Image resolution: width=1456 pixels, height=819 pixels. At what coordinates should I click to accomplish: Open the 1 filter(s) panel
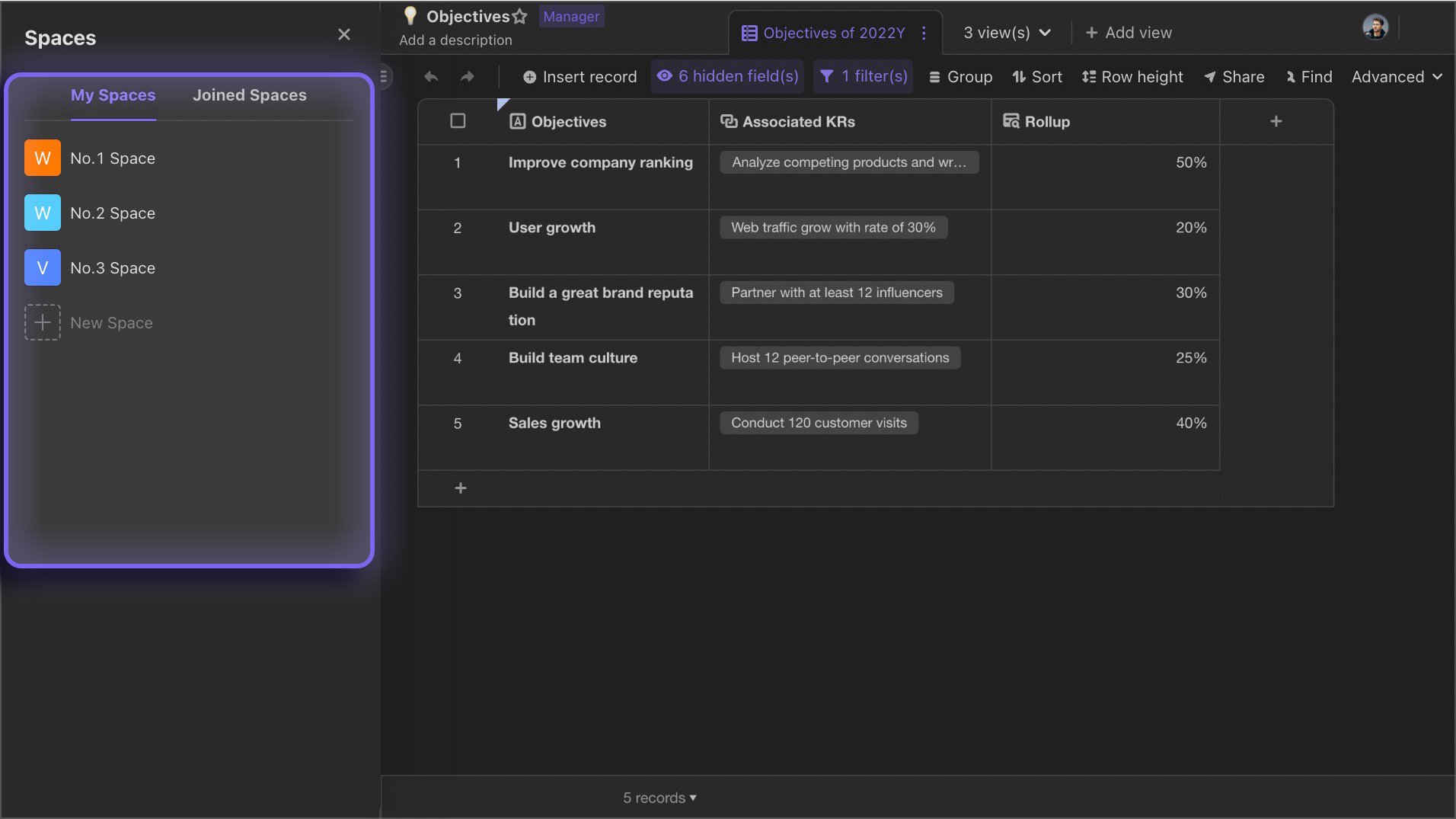(863, 76)
